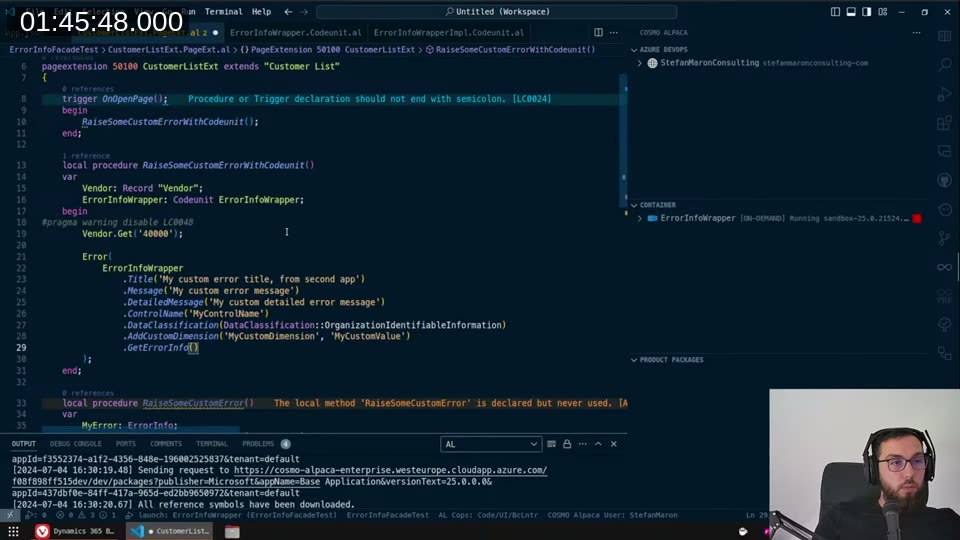Clear the output panel list icon
The width and height of the screenshot is (960, 540).
click(x=552, y=444)
